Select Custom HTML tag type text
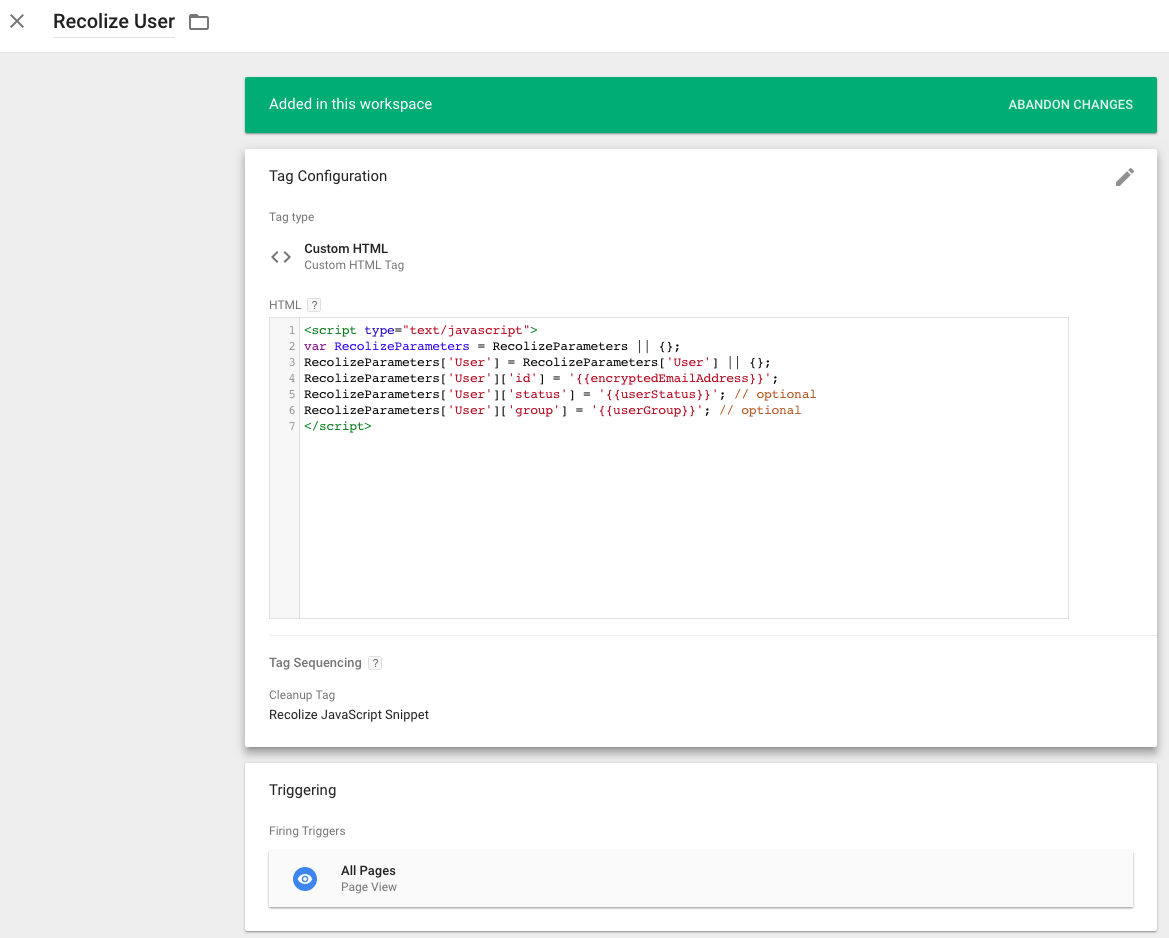Viewport: 1169px width, 938px height. tap(346, 248)
